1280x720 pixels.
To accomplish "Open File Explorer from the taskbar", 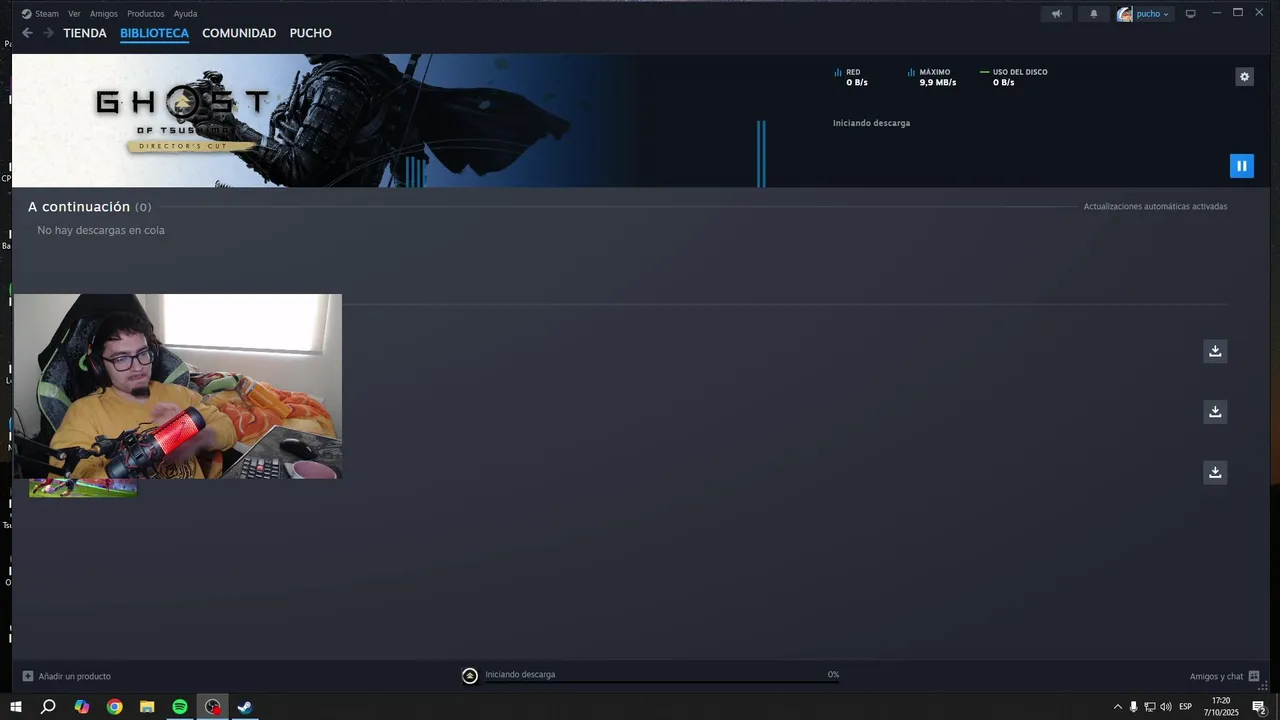I will tap(147, 707).
